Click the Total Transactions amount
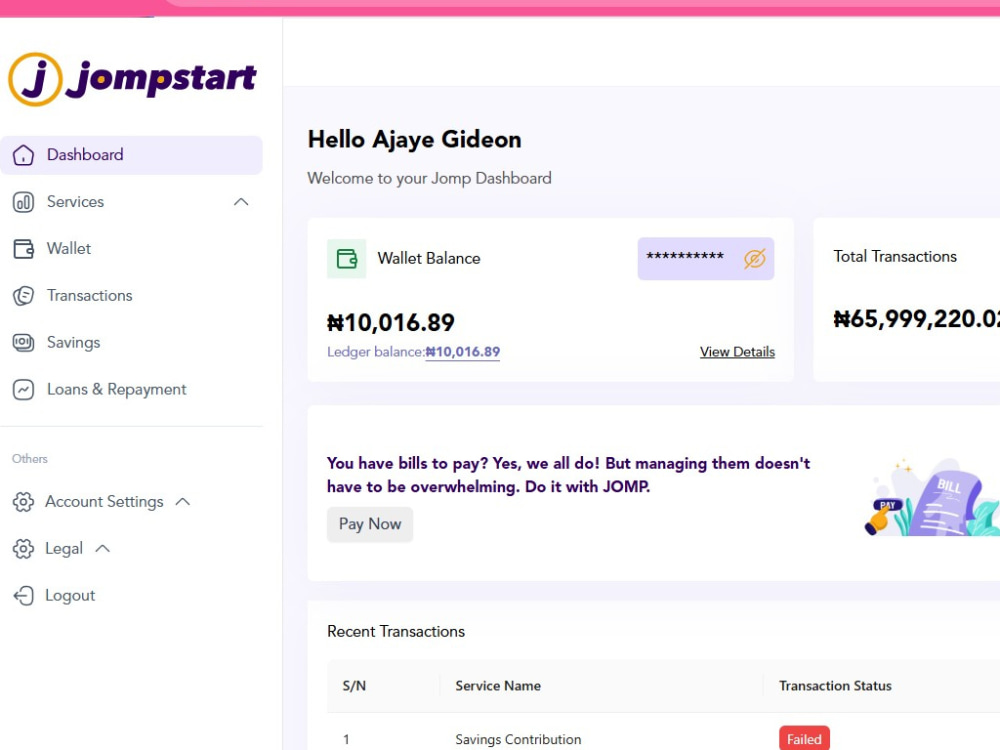Image resolution: width=1000 pixels, height=750 pixels. tap(916, 319)
